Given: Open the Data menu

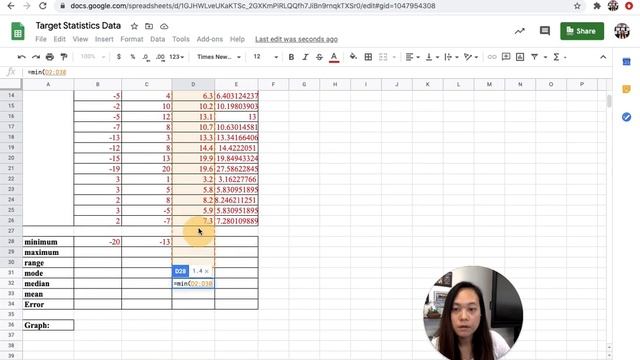Looking at the screenshot, I should coord(158,39).
